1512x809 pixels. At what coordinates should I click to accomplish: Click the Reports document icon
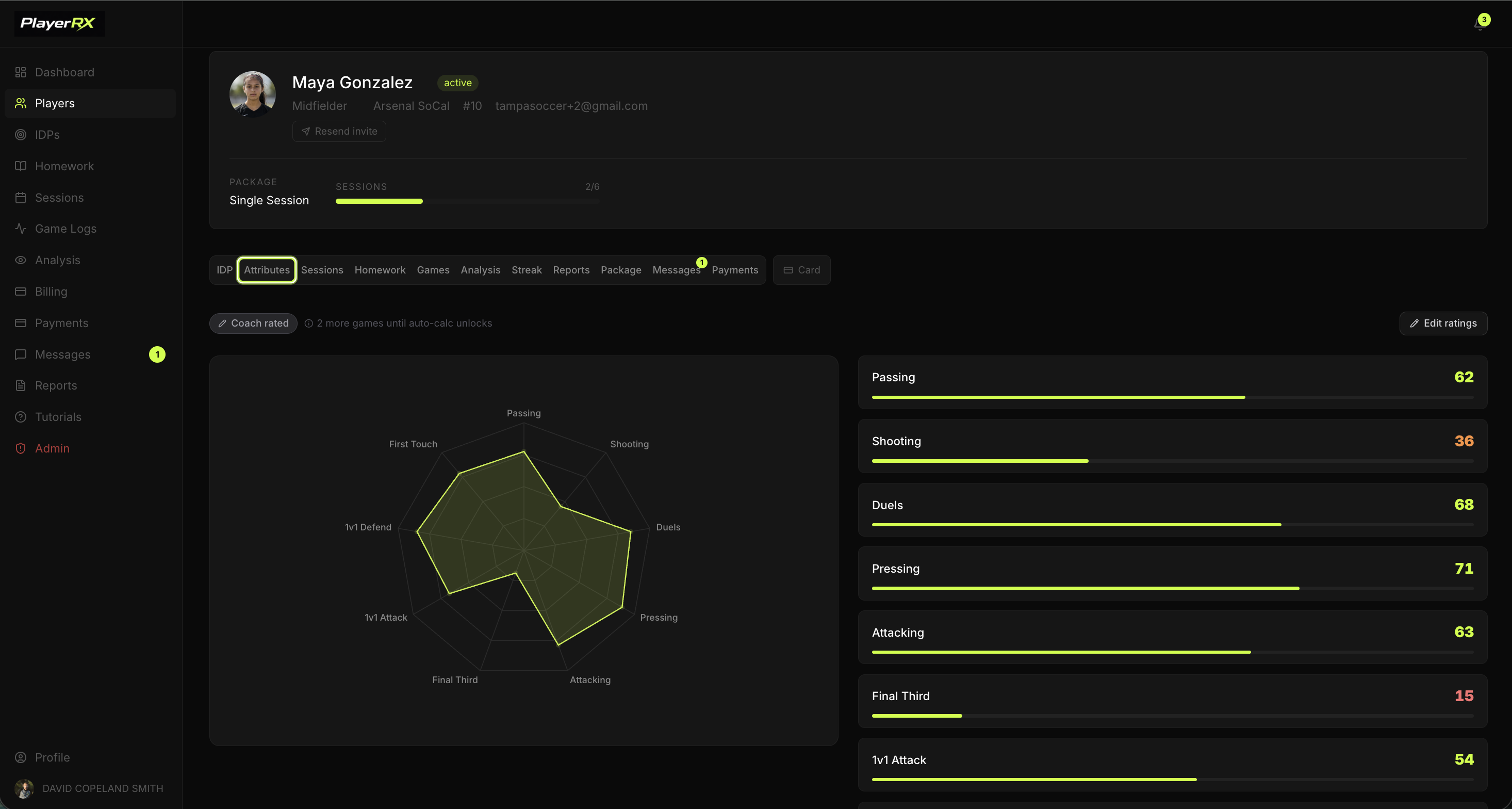tap(21, 385)
